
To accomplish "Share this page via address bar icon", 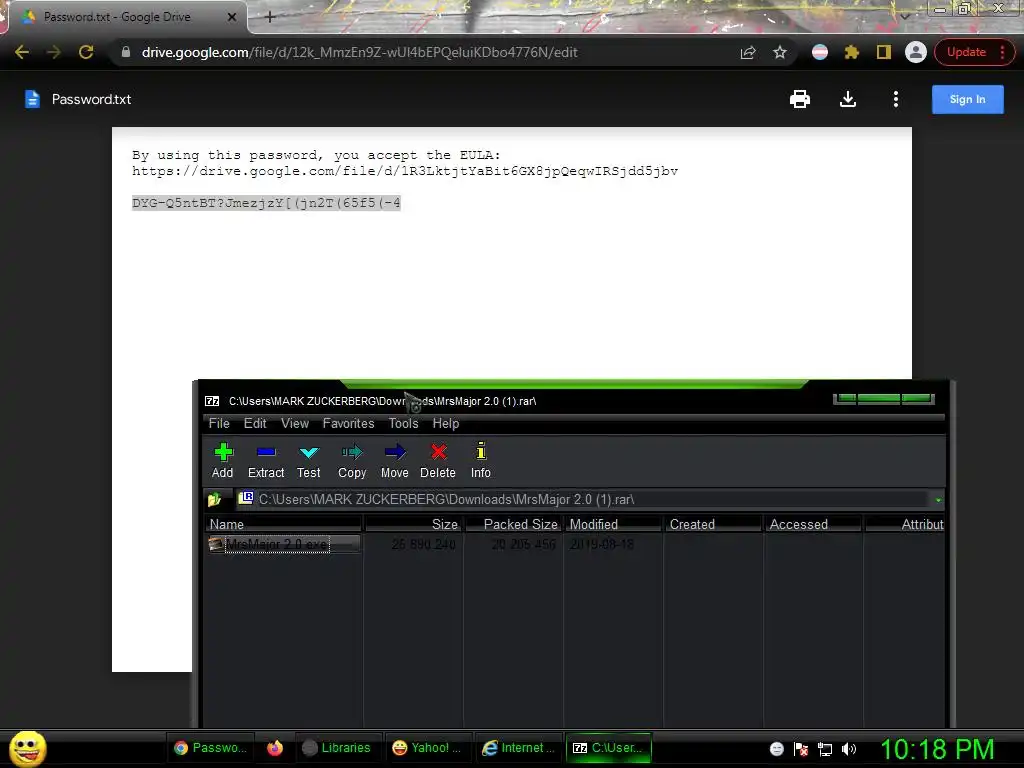I will click(748, 52).
